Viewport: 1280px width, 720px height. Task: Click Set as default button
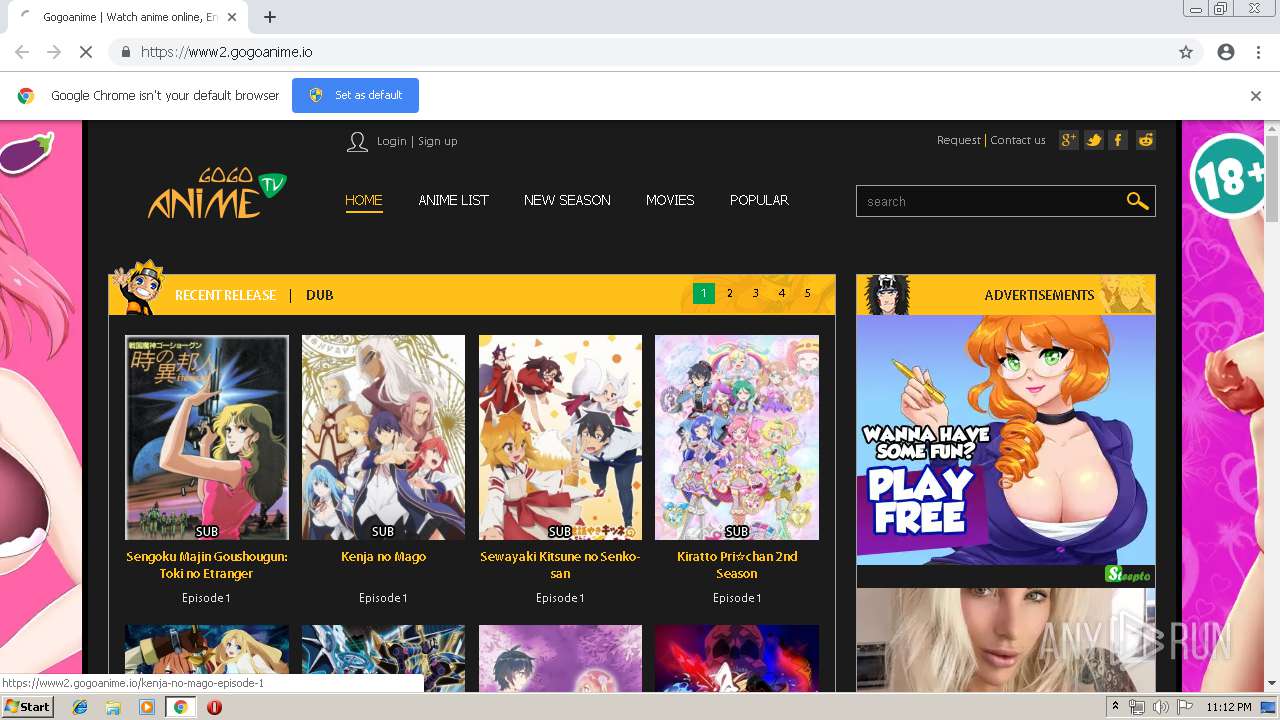(355, 95)
